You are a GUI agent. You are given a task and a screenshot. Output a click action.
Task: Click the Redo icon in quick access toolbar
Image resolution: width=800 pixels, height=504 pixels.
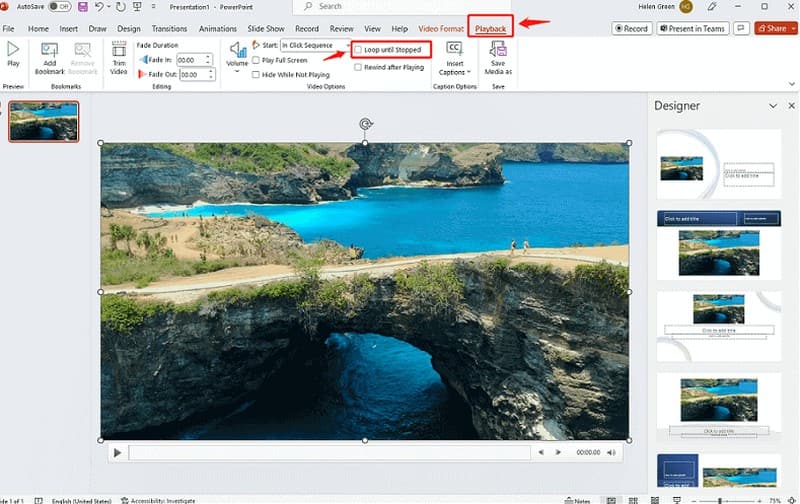(x=120, y=7)
